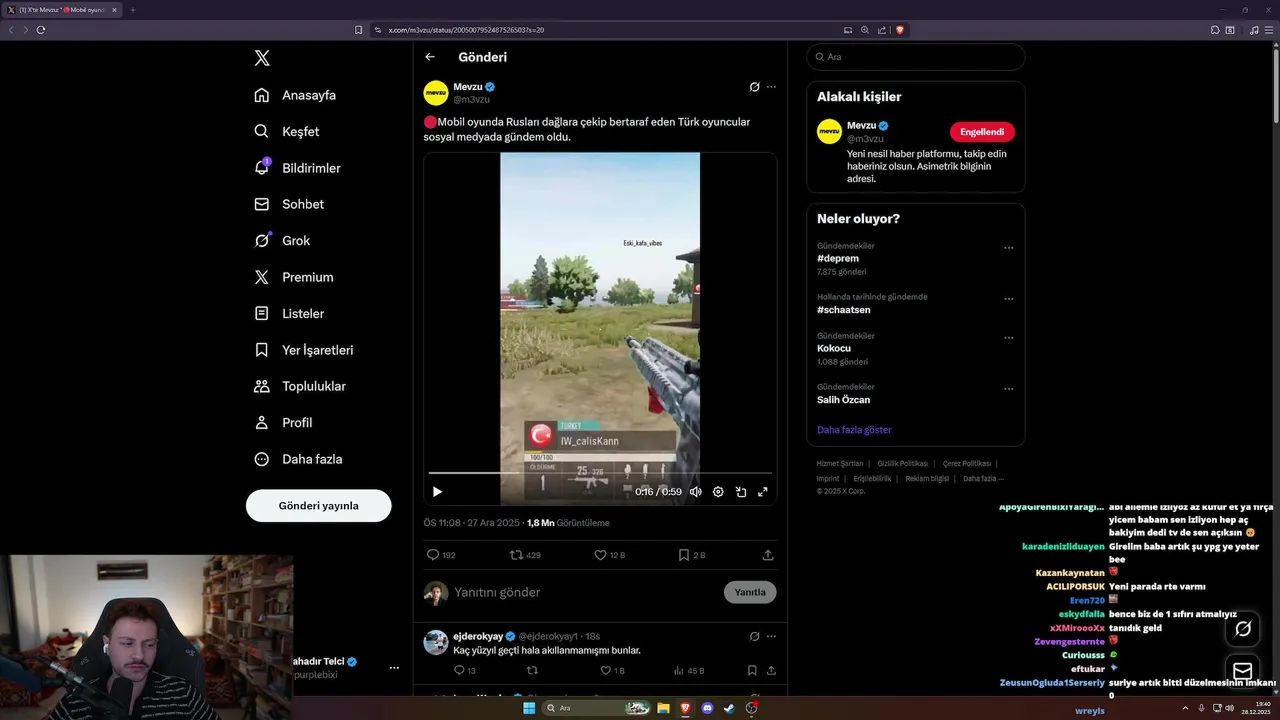1280x720 pixels.
Task: Open the Brave hamburger menu
Action: coord(1269,30)
